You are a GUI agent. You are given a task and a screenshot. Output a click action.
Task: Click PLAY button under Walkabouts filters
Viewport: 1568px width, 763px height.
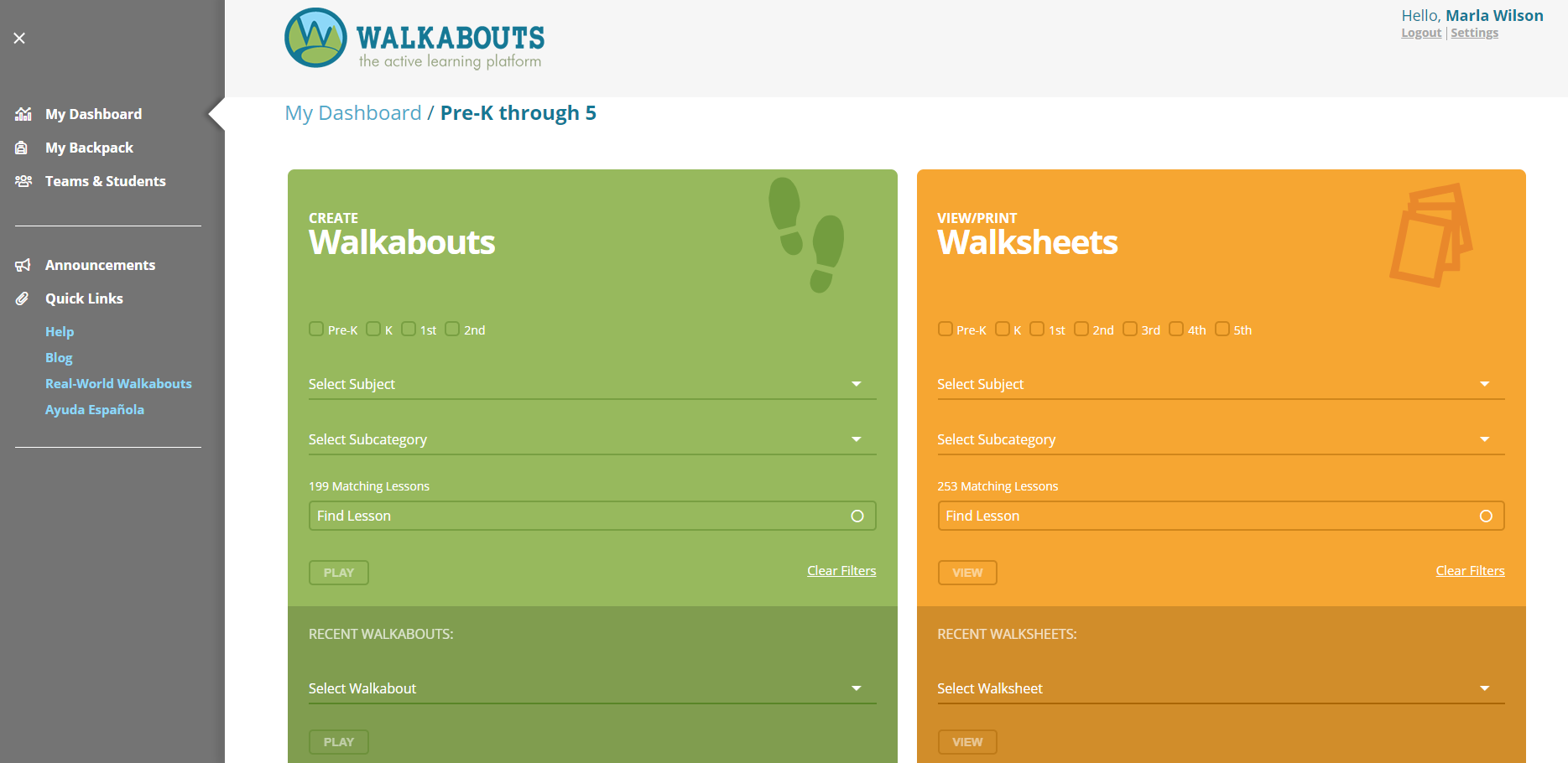[x=339, y=573]
